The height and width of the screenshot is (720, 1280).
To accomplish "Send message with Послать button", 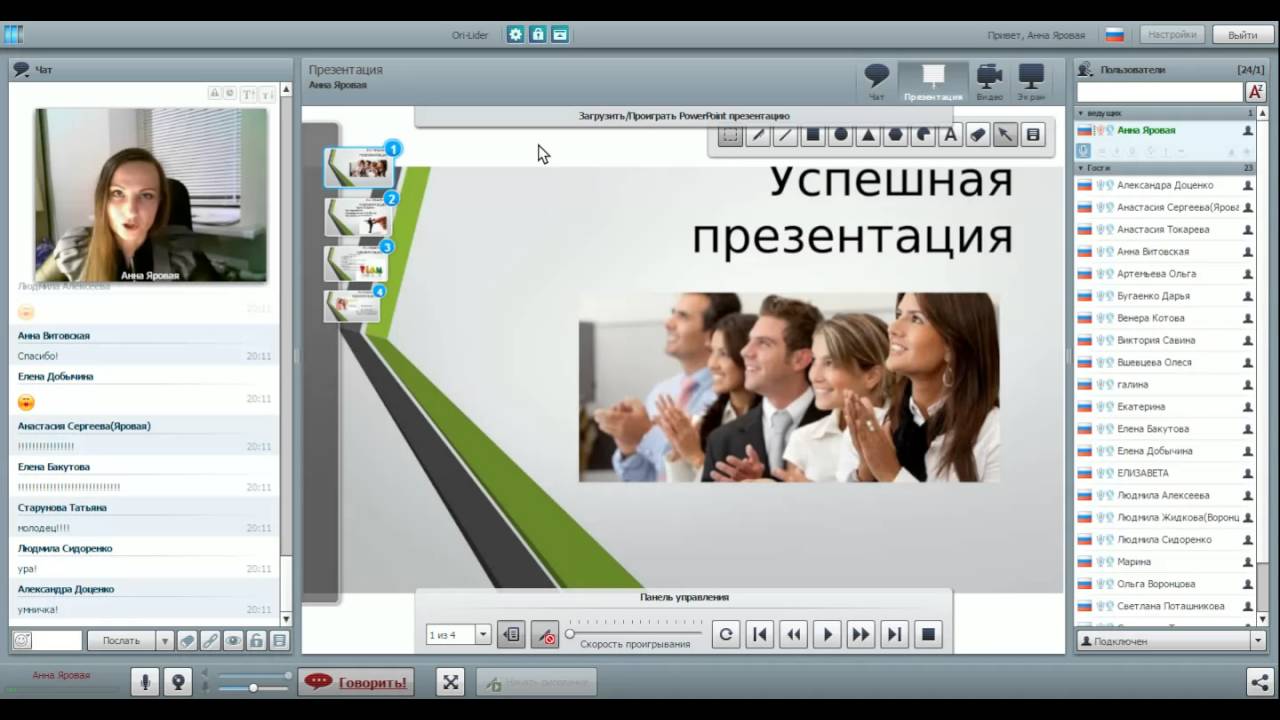I will 121,640.
